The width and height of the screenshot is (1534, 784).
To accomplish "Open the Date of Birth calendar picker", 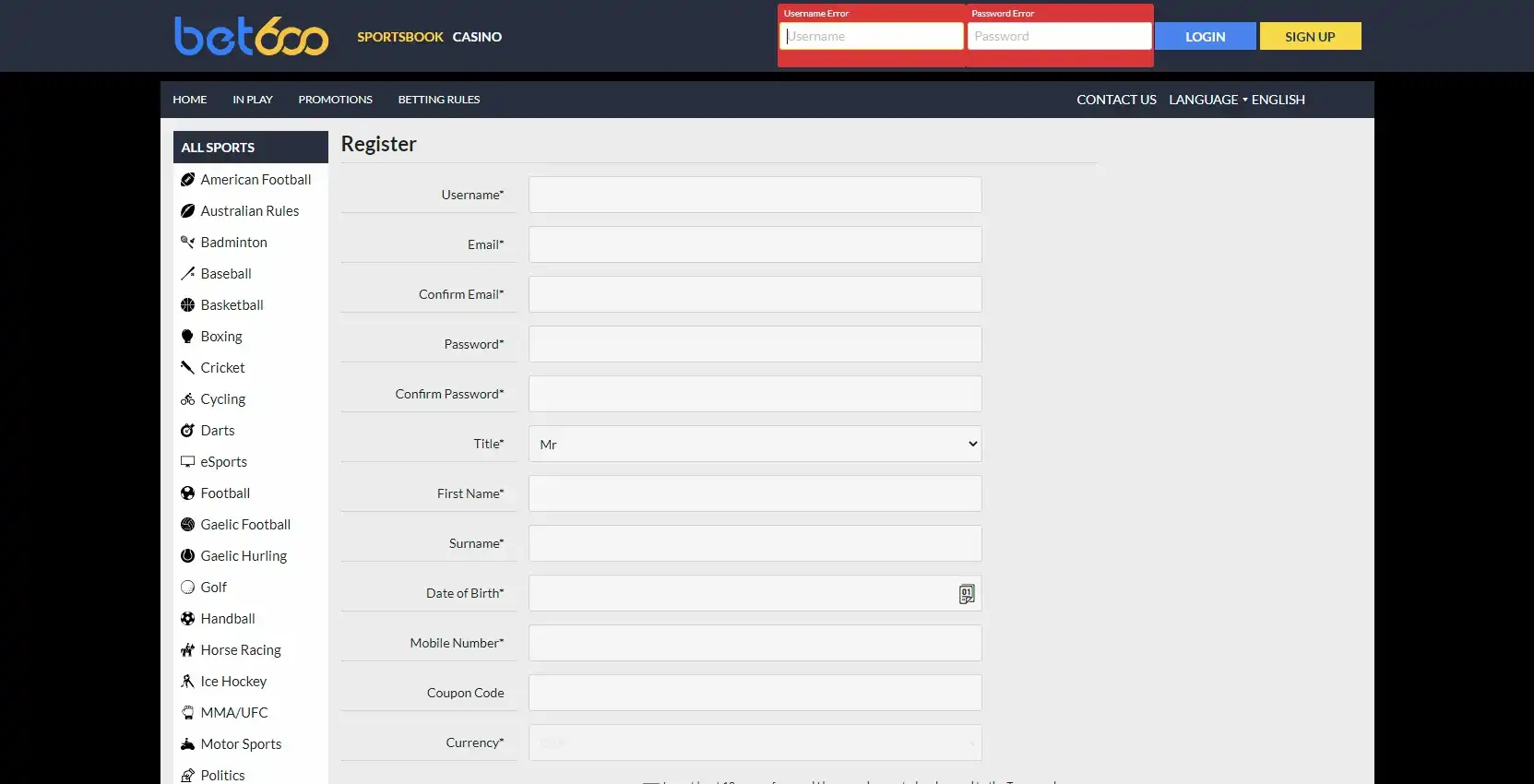I will pyautogui.click(x=967, y=594).
